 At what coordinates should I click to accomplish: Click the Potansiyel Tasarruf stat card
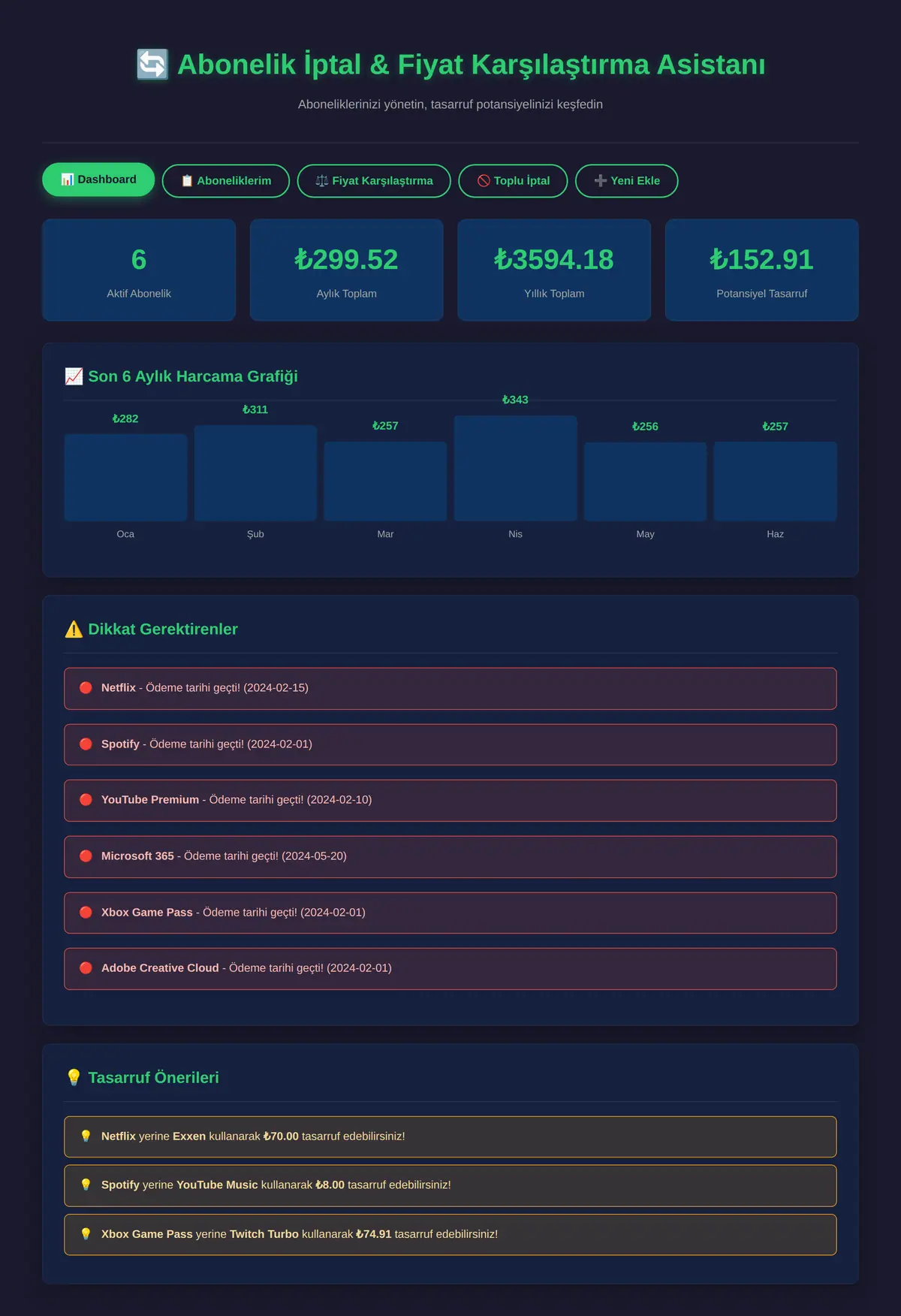pos(762,270)
